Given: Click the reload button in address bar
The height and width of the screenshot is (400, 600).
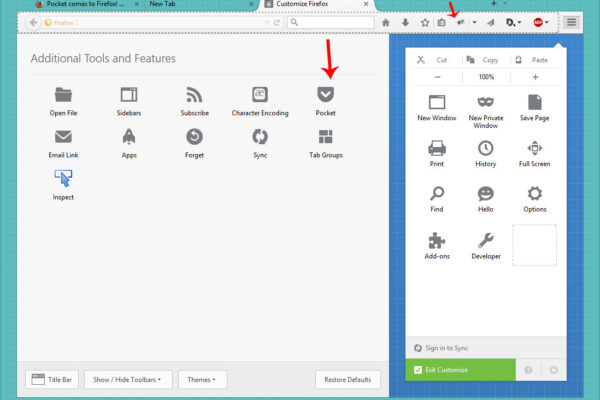Looking at the screenshot, I should (x=277, y=23).
